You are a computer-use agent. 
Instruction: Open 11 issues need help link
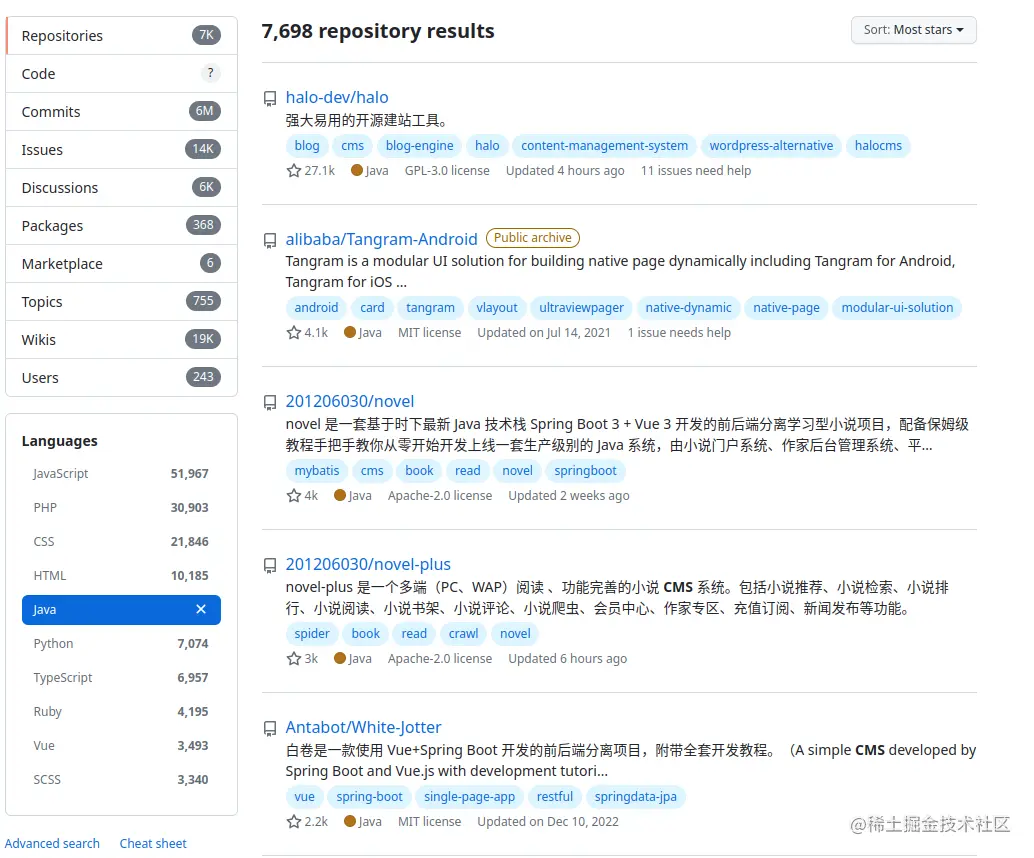pos(696,171)
